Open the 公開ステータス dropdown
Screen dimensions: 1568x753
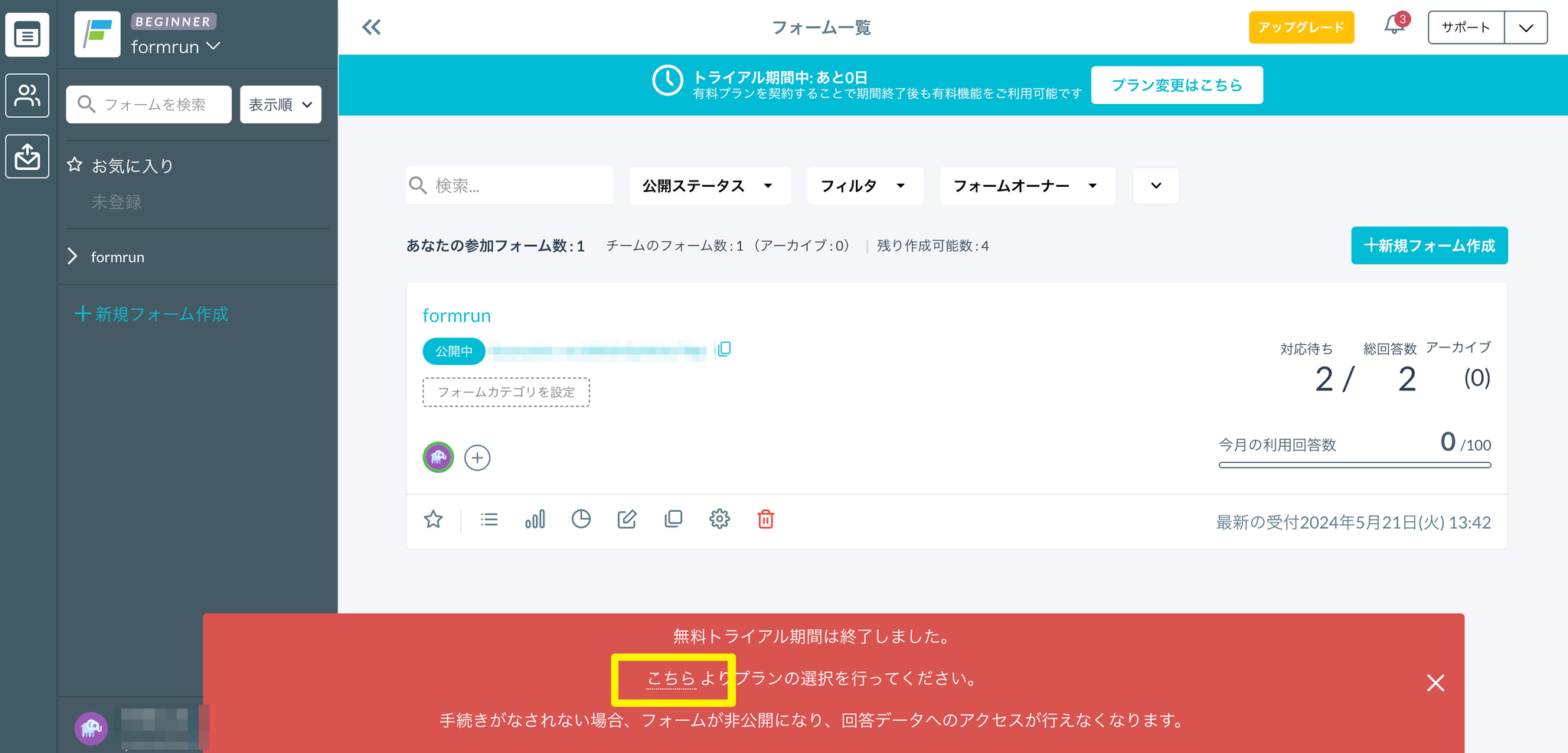pos(710,186)
